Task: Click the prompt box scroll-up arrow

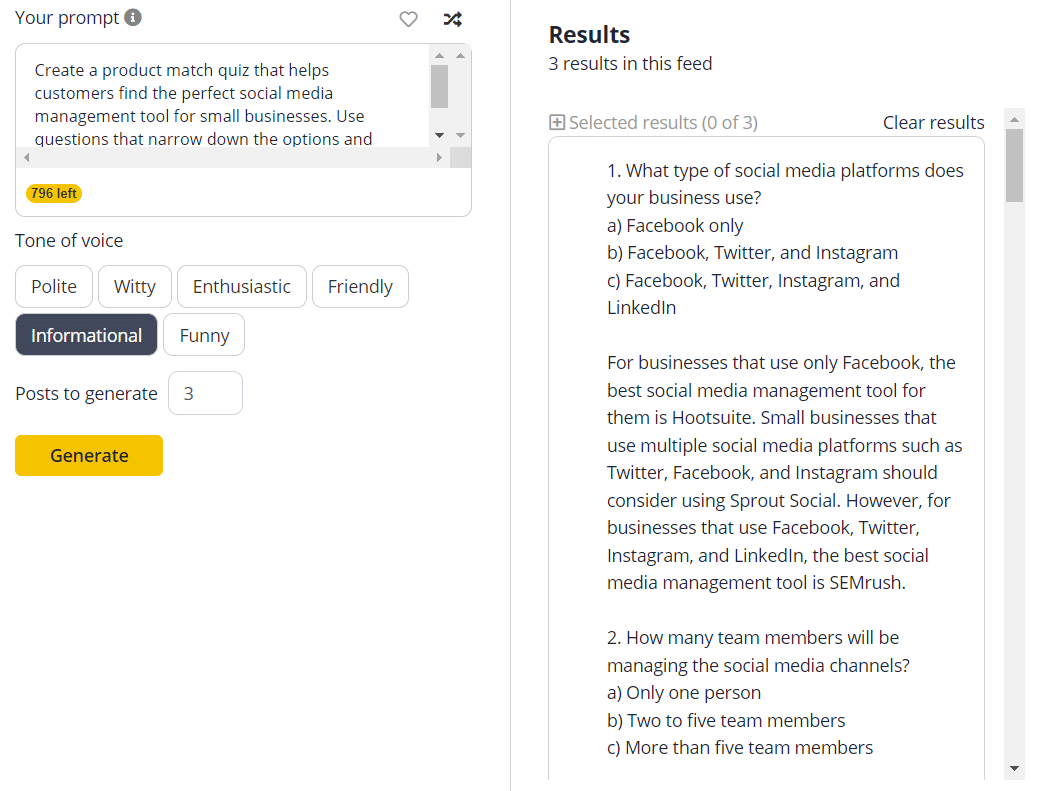Action: coord(439,55)
